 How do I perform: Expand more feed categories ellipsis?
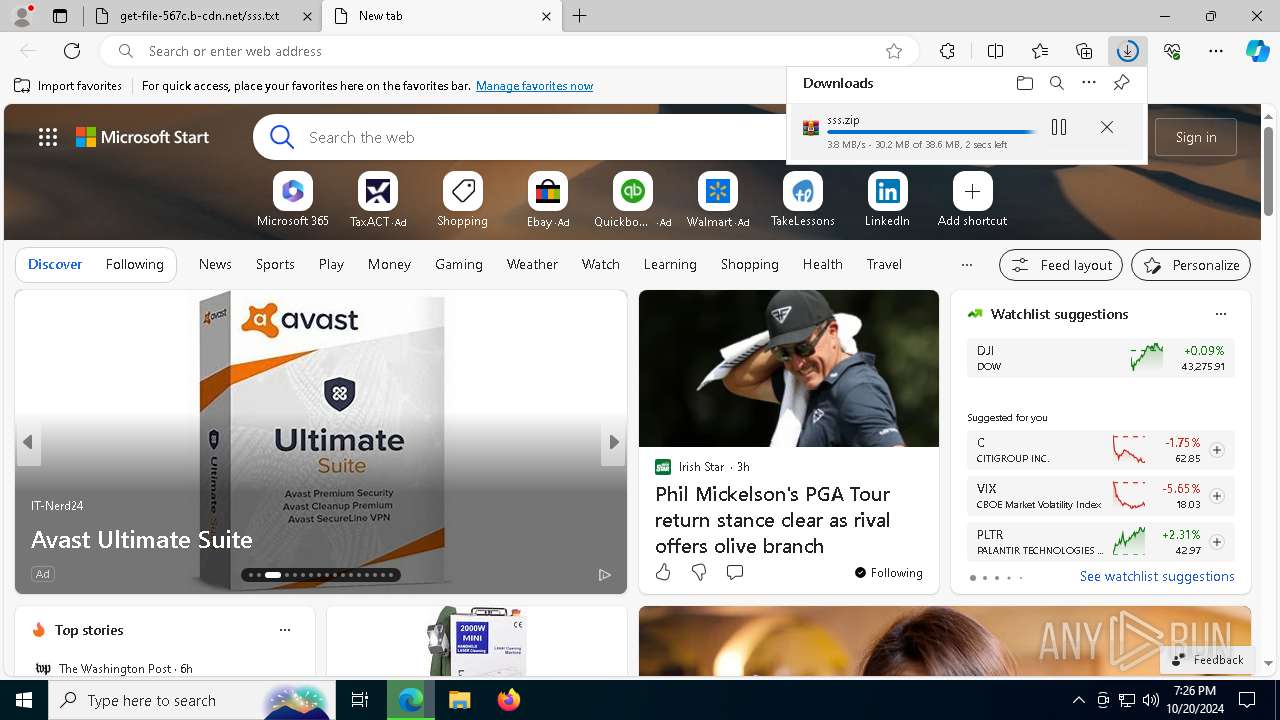coord(966,265)
